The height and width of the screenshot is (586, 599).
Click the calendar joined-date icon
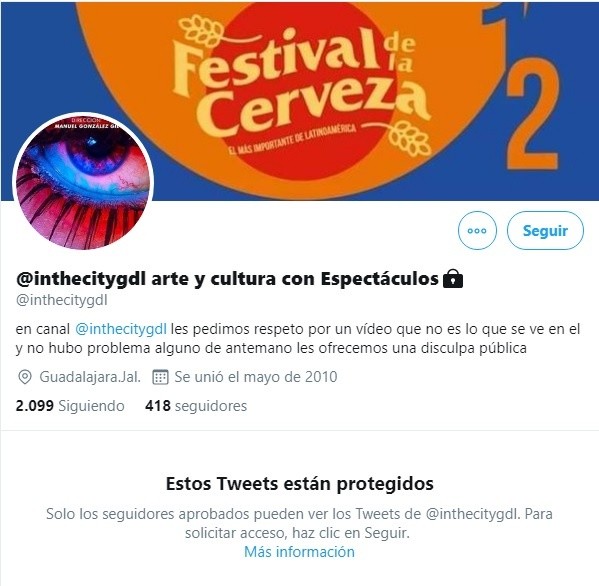160,377
